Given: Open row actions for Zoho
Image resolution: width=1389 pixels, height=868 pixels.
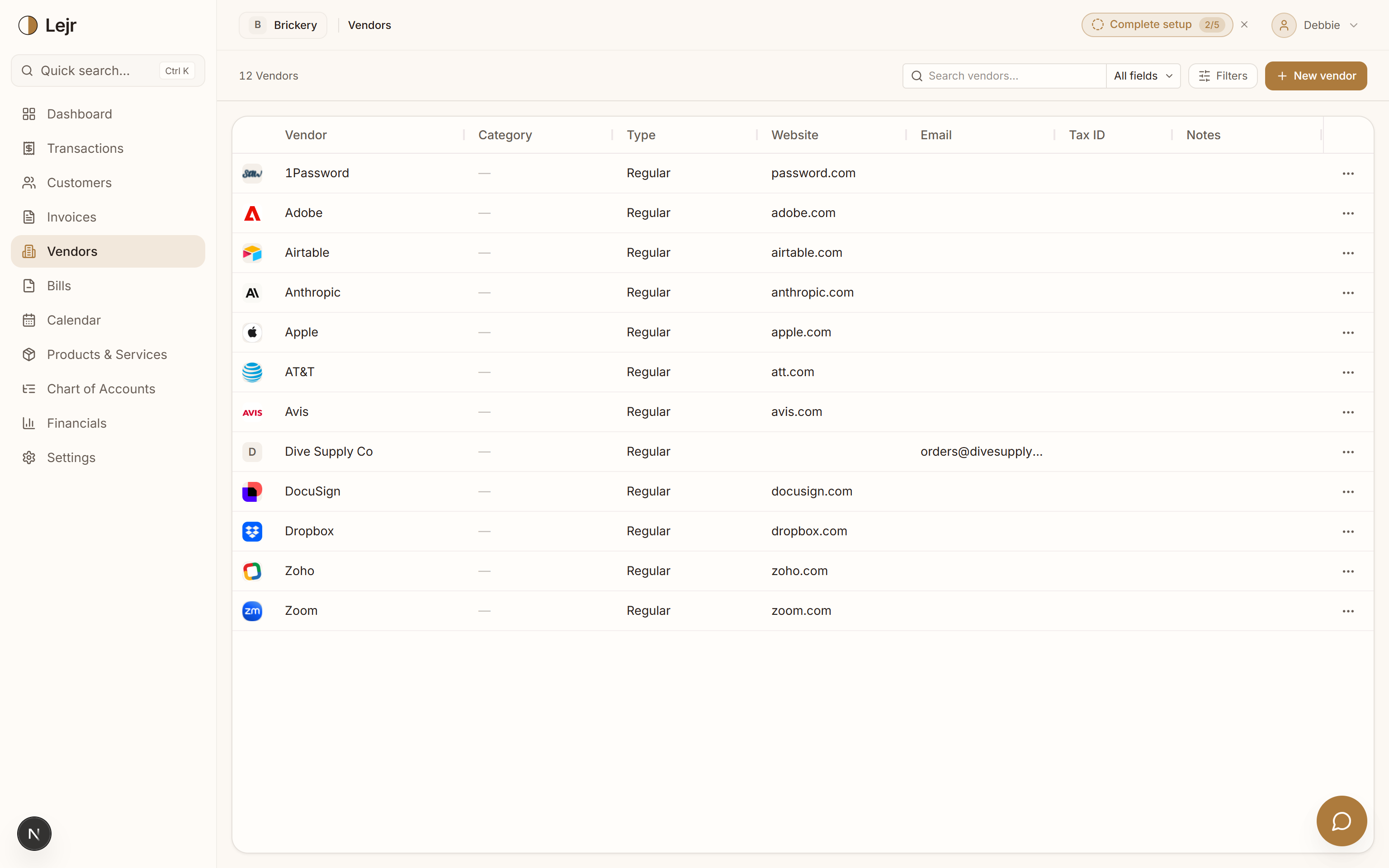Looking at the screenshot, I should coord(1348,571).
